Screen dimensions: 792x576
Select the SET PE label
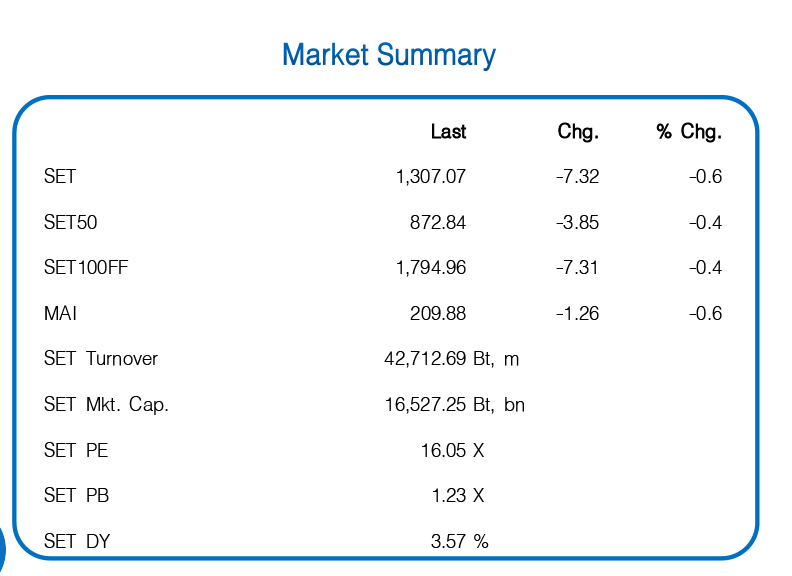tap(76, 451)
